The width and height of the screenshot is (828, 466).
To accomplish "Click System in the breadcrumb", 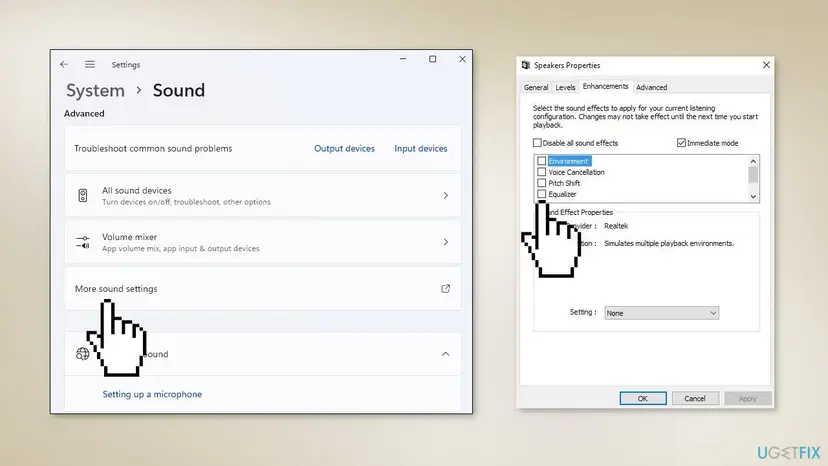I will click(96, 90).
